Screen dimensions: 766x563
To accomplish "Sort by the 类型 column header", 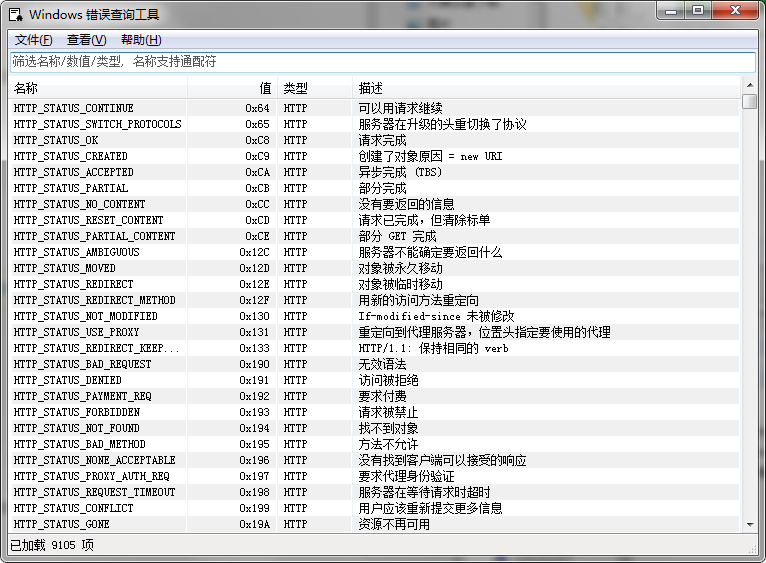I will click(x=315, y=88).
